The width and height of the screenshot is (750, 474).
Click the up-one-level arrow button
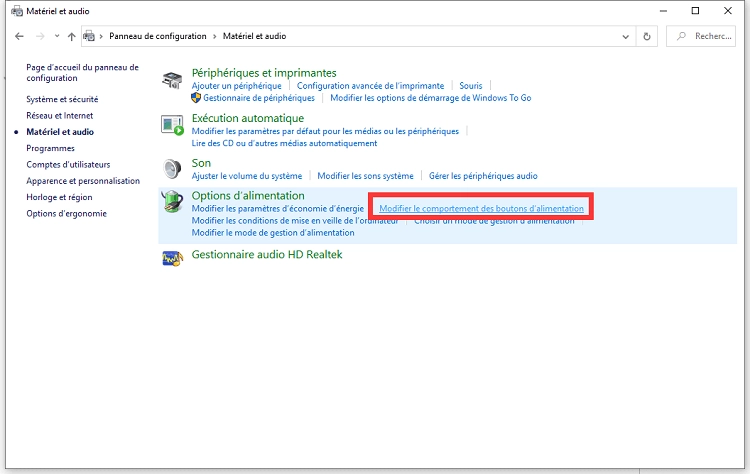[x=71, y=36]
